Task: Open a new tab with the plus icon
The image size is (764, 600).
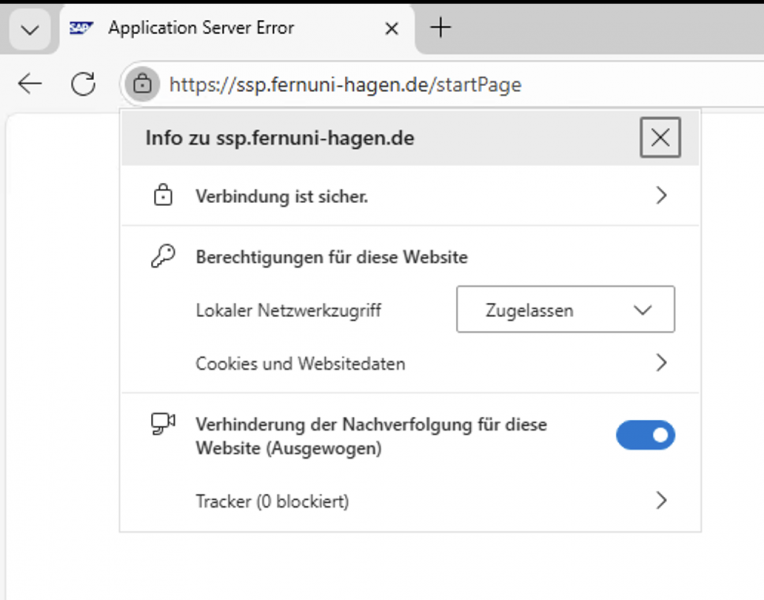Action: coord(440,28)
